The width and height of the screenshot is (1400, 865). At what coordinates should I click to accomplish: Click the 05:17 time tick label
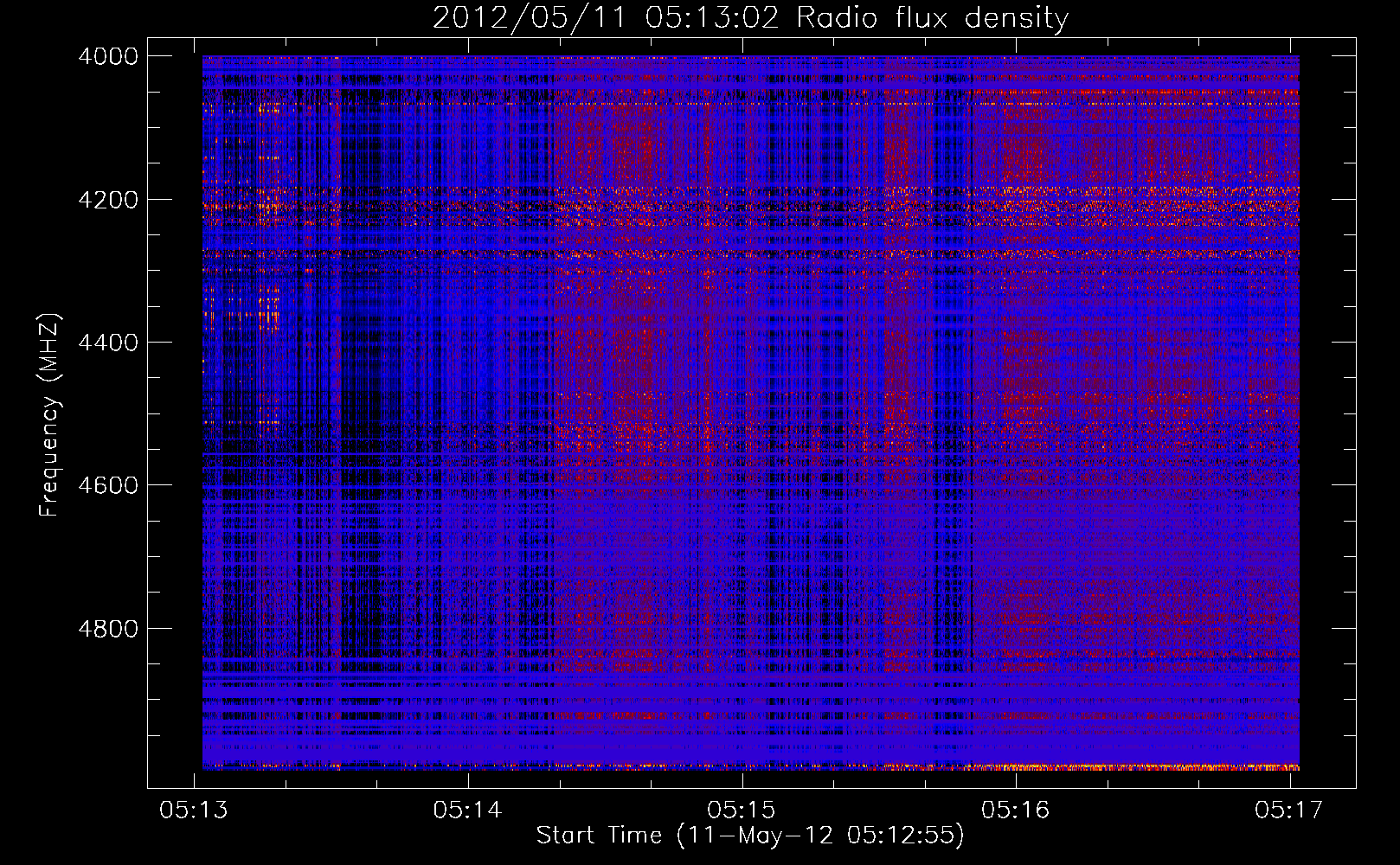tap(1289, 810)
